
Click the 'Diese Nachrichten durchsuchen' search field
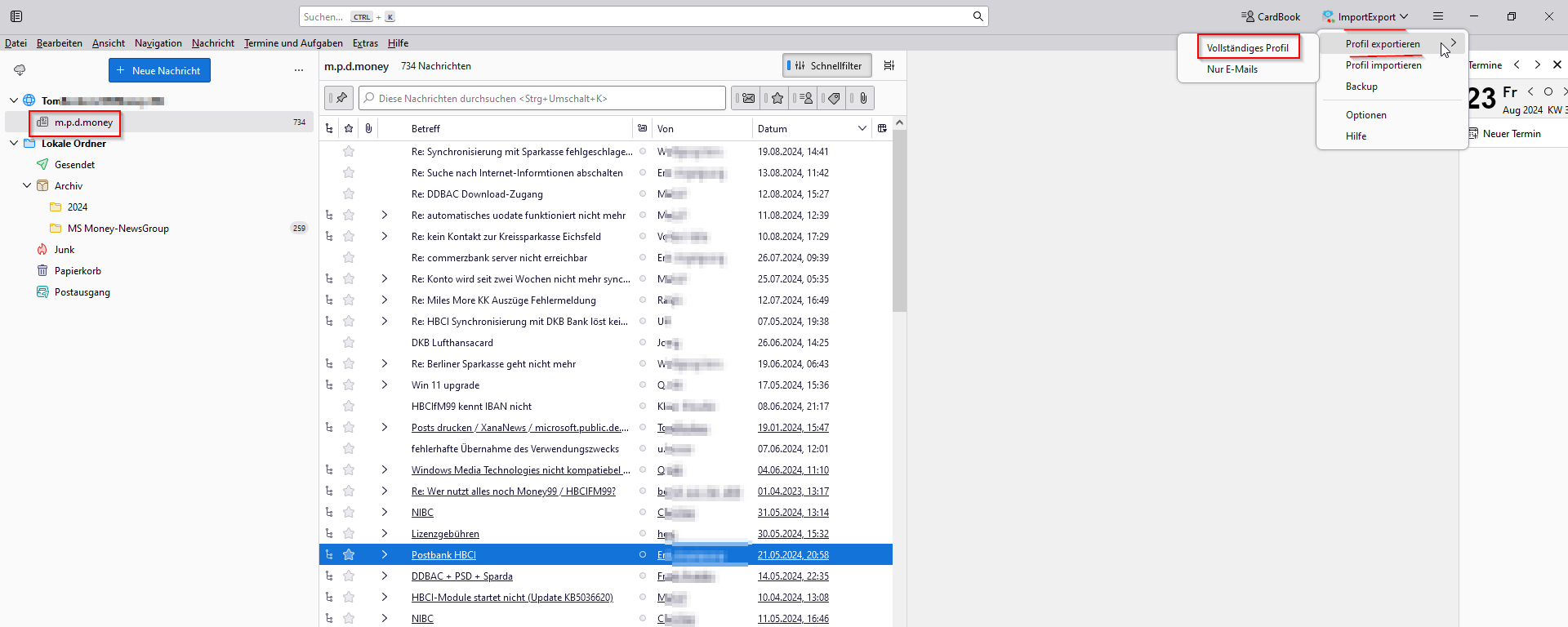(541, 98)
